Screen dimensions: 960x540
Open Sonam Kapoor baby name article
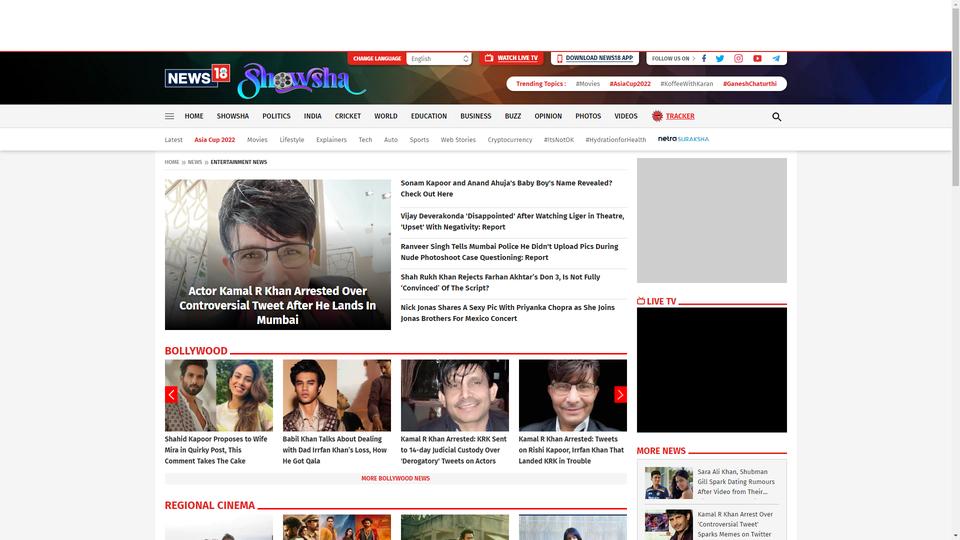[x=506, y=188]
